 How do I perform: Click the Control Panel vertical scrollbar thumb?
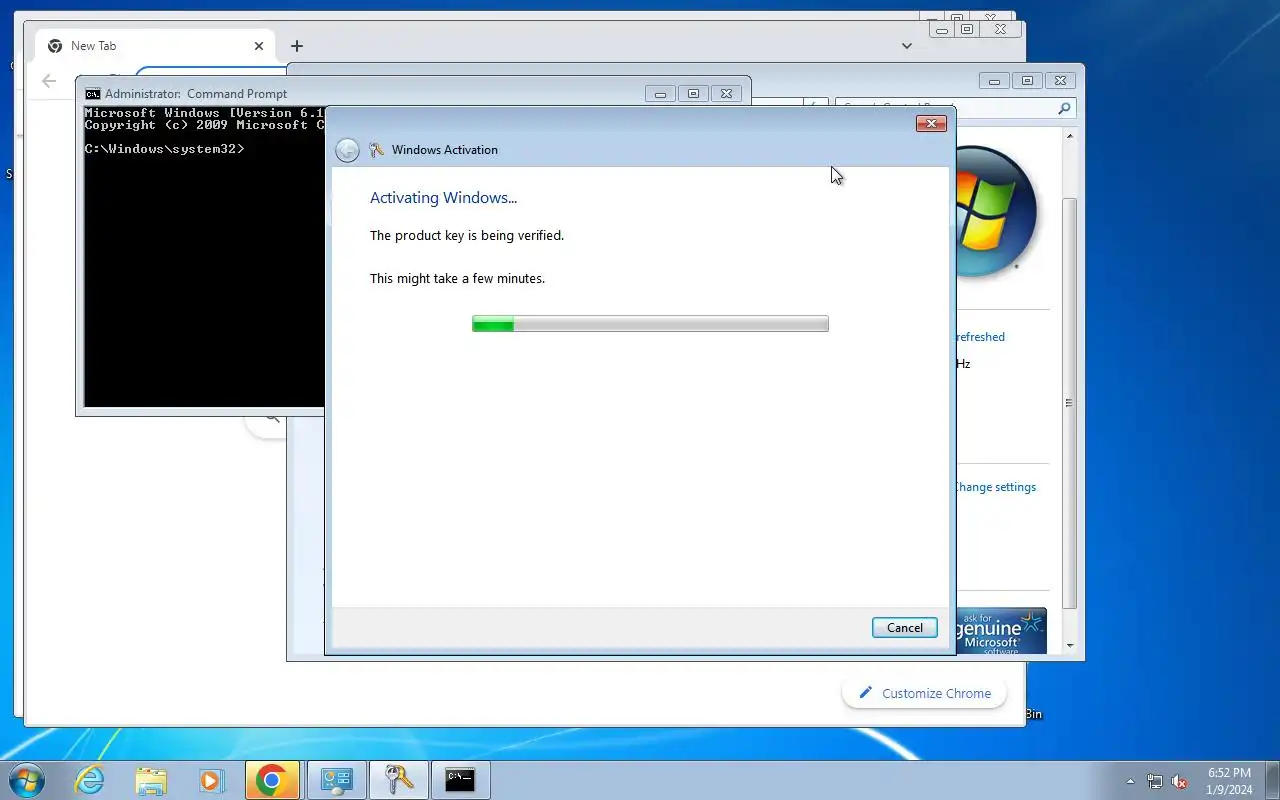[1069, 403]
